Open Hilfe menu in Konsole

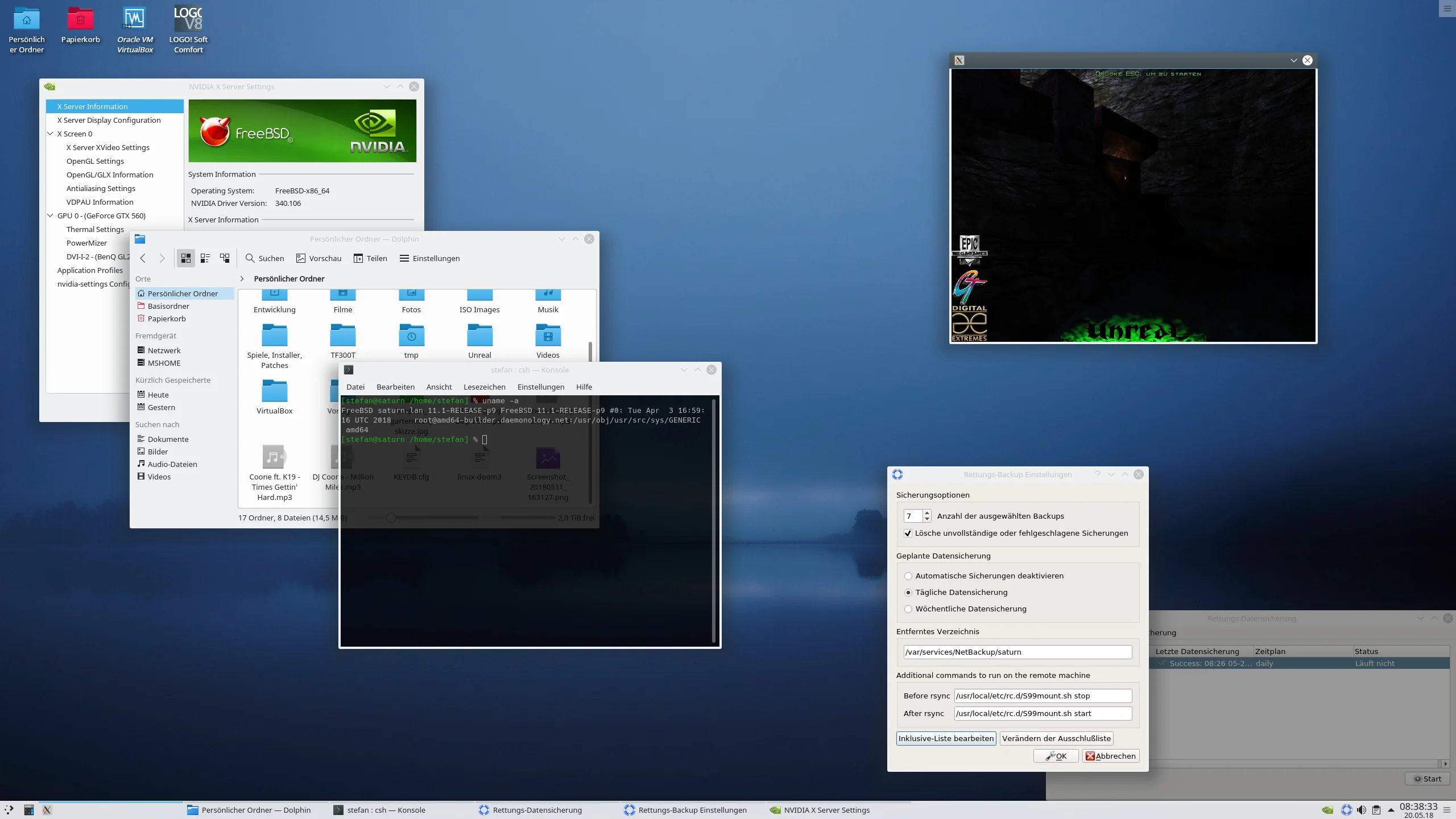(x=584, y=387)
